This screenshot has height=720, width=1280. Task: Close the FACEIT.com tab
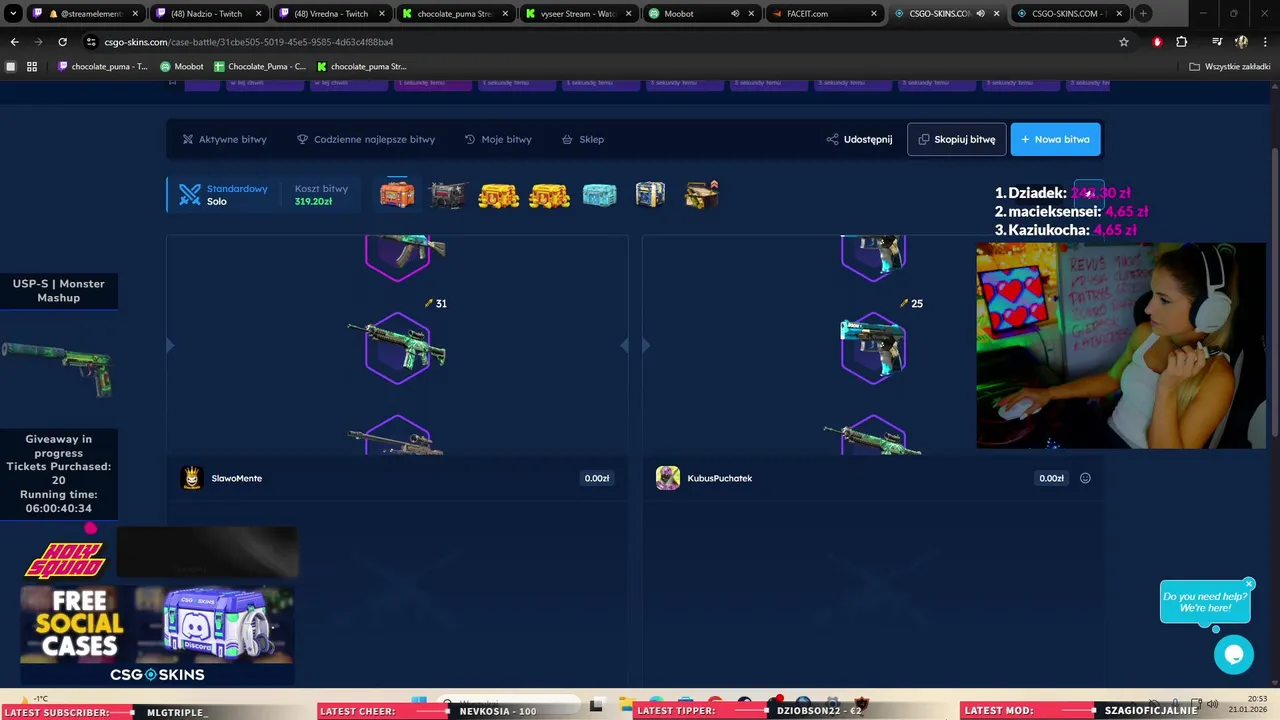[873, 13]
